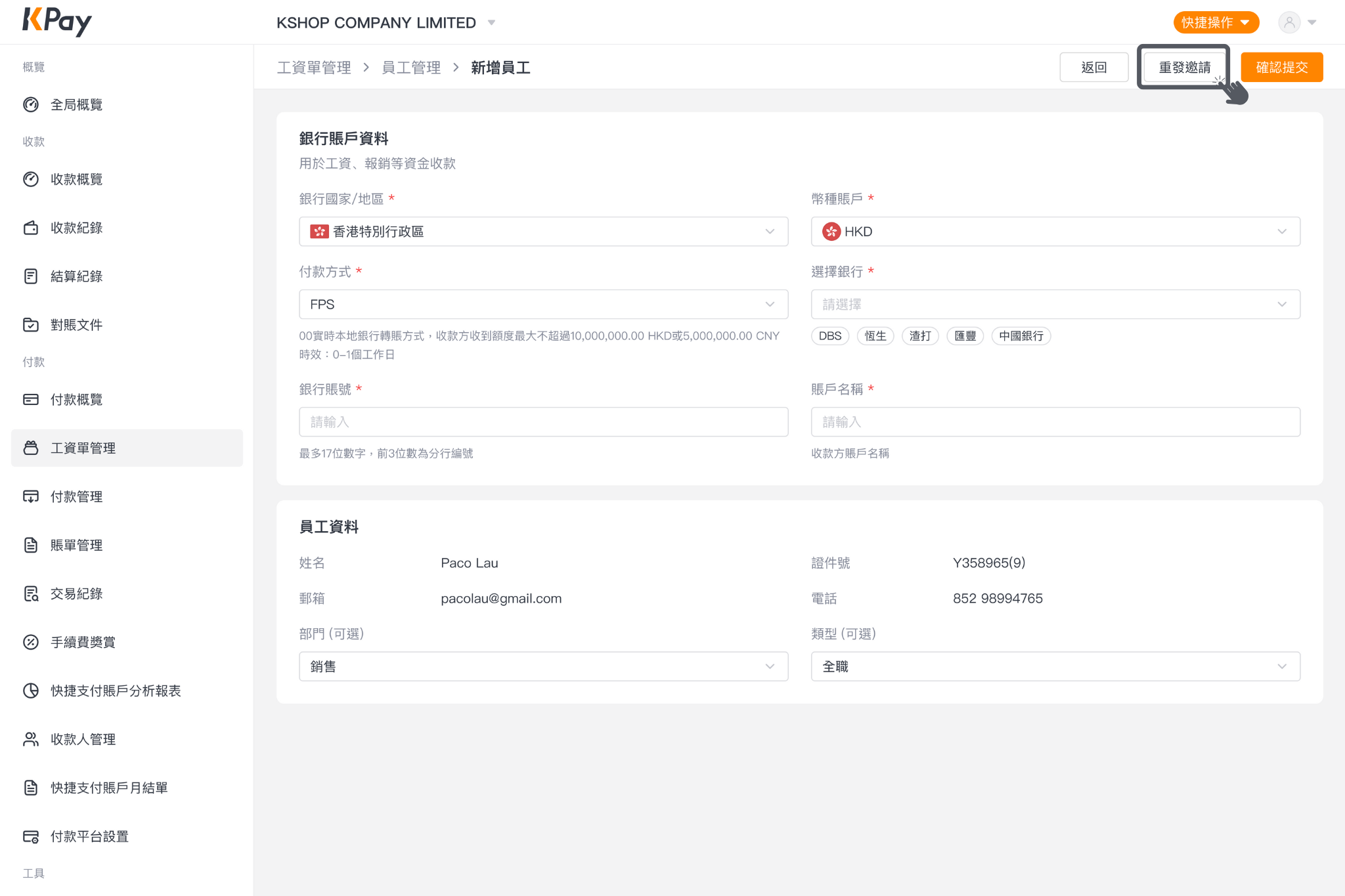Focus the 賬戶名稱 input field
1345x896 pixels.
click(1055, 422)
